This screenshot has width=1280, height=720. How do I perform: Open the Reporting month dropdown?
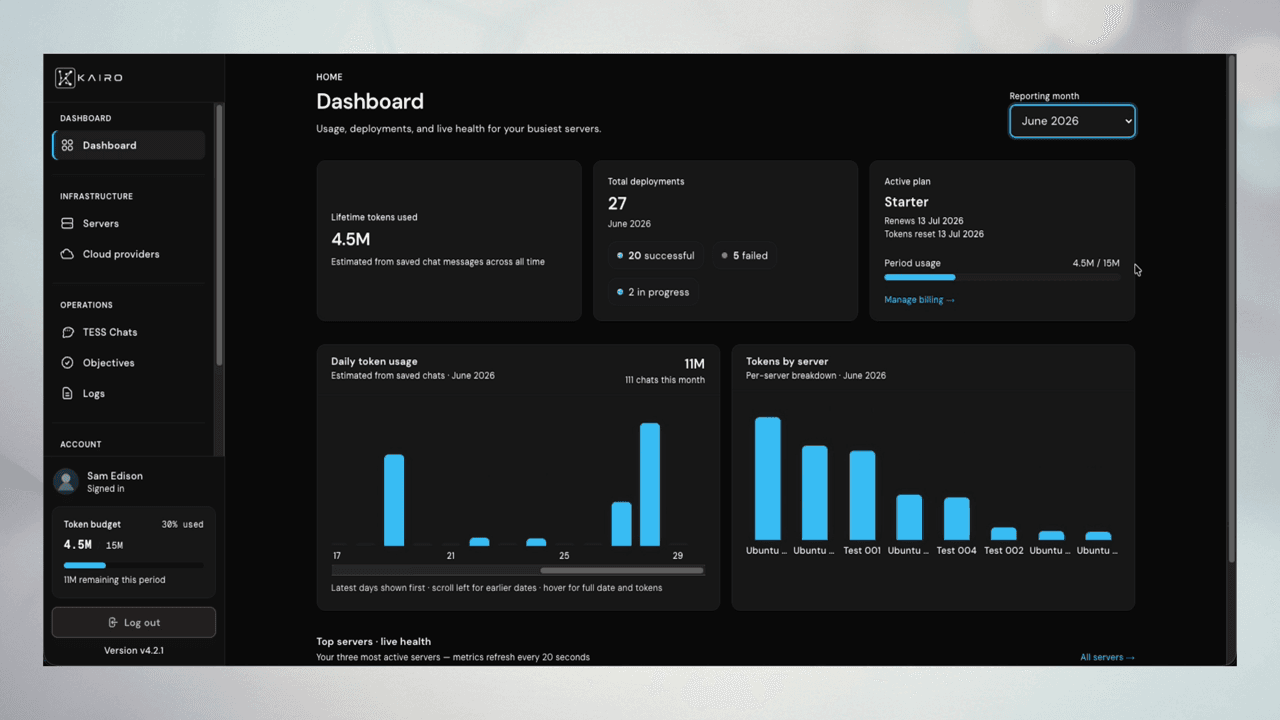point(1072,121)
